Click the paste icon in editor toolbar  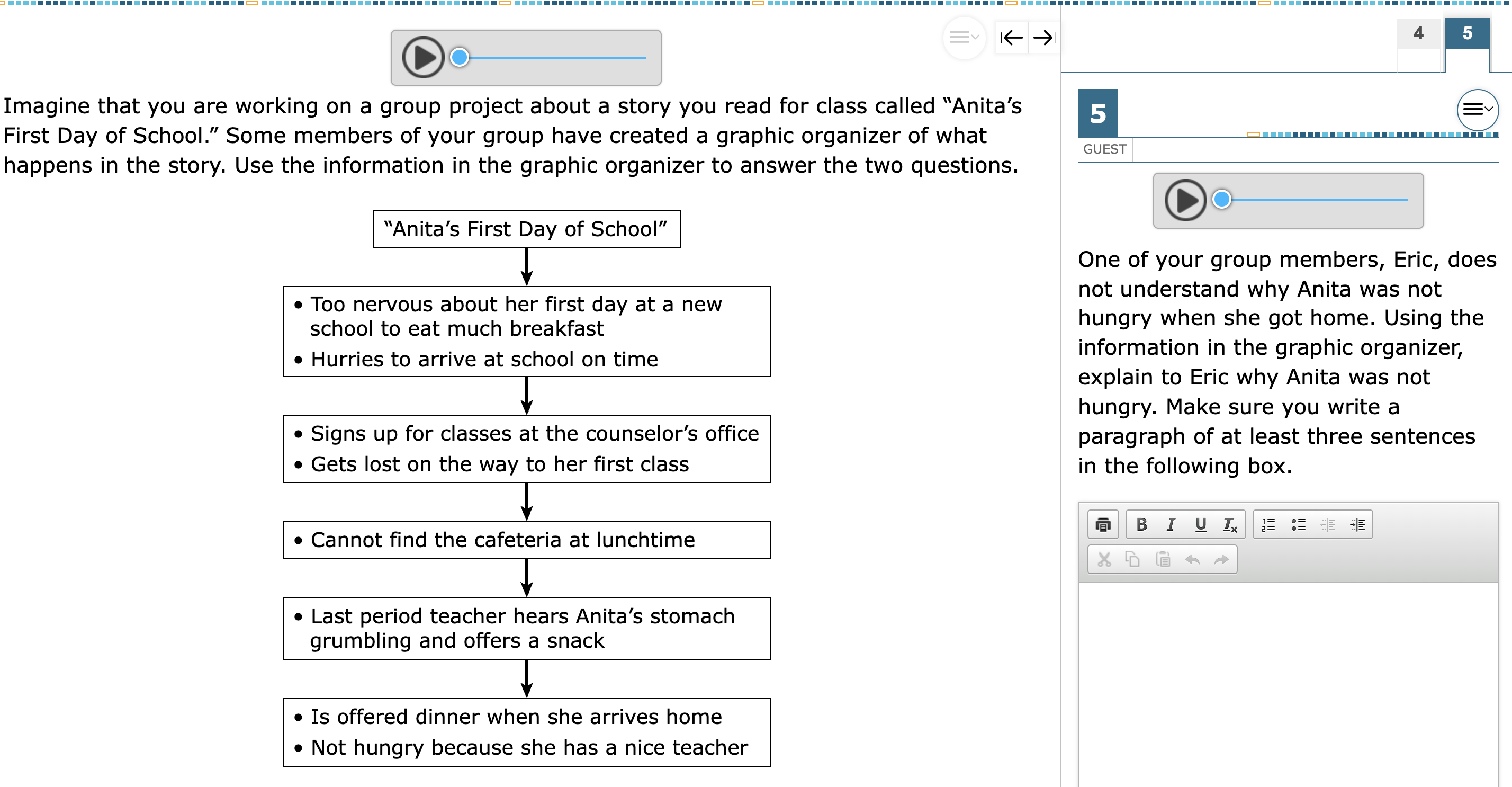[x=1163, y=559]
